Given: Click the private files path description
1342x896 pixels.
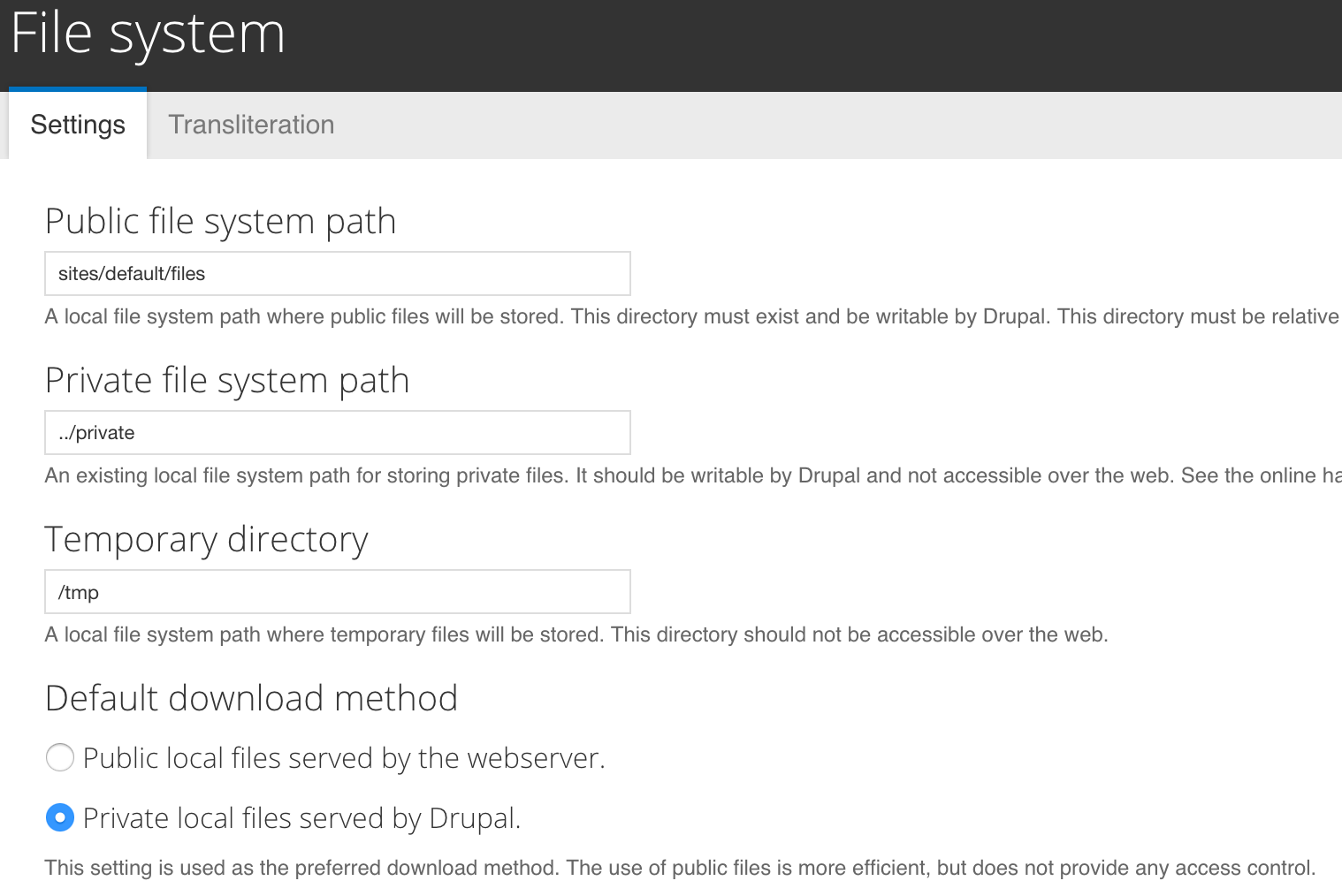Looking at the screenshot, I should coord(693,475).
